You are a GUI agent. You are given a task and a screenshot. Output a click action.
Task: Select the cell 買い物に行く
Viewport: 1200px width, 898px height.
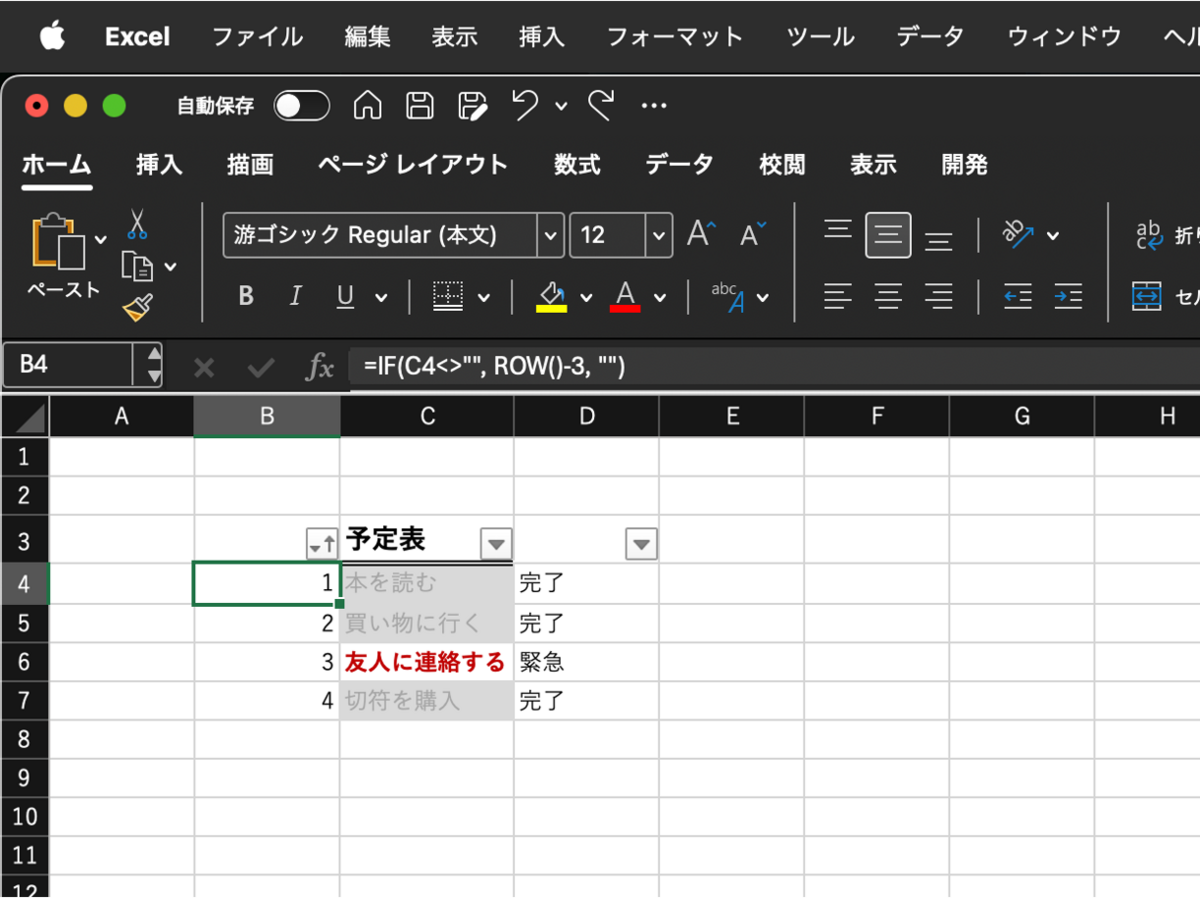tap(427, 623)
